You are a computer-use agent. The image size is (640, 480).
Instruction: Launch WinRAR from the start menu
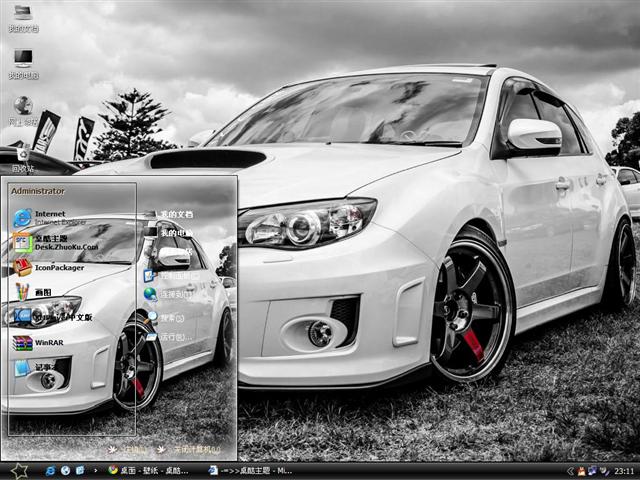(x=39, y=342)
